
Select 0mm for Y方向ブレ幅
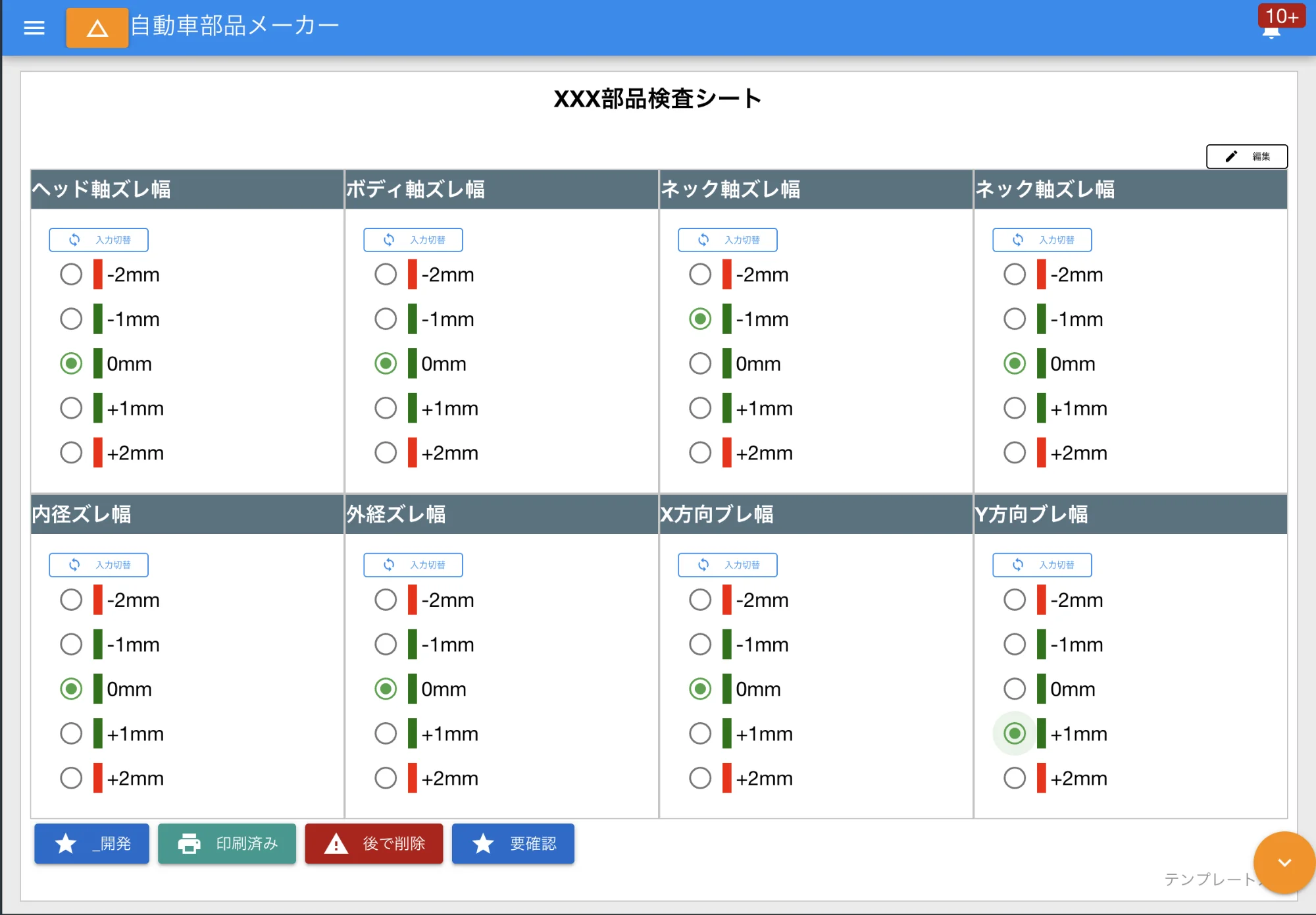[x=1014, y=689]
